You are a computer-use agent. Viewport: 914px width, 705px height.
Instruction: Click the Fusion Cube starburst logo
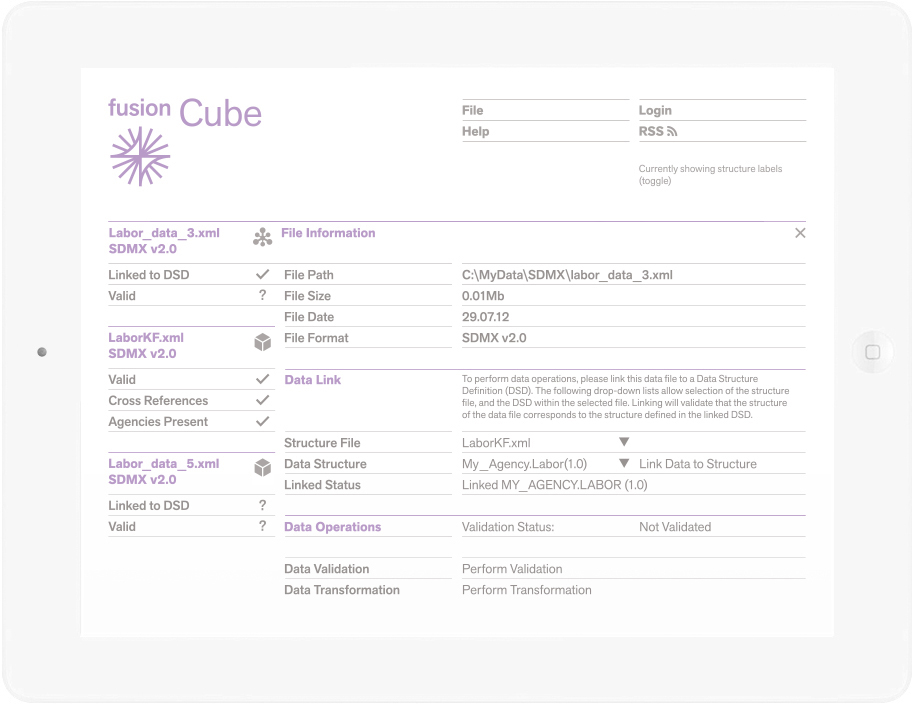139,156
